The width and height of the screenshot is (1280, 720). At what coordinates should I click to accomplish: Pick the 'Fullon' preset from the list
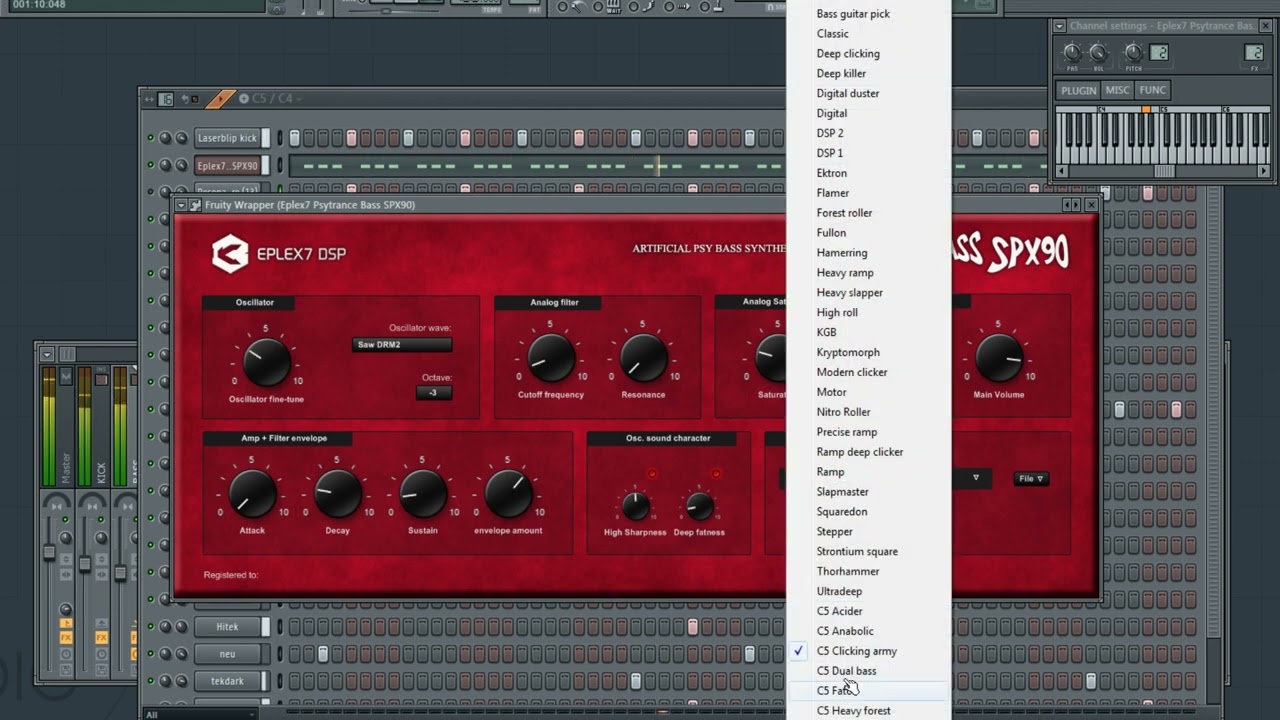pyautogui.click(x=868, y=233)
